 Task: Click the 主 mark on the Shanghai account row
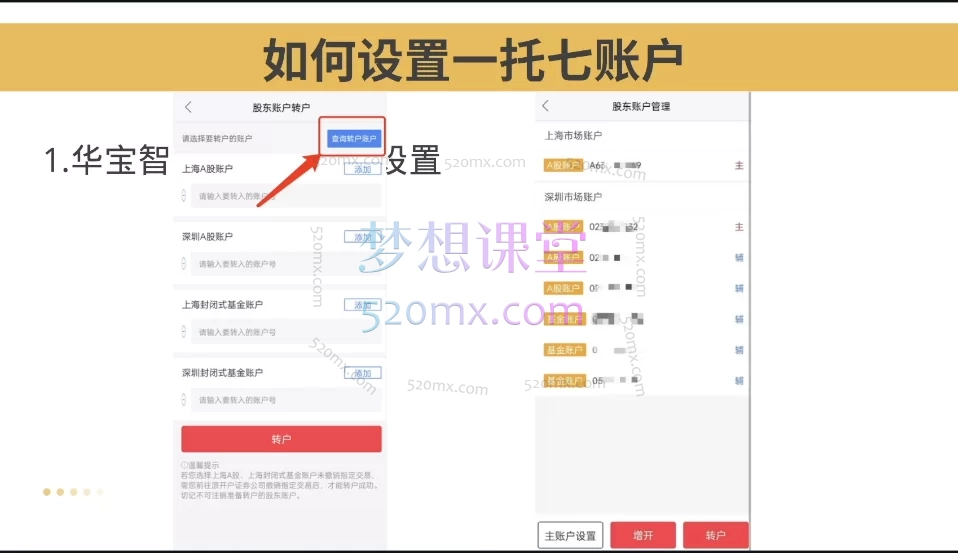click(x=739, y=166)
